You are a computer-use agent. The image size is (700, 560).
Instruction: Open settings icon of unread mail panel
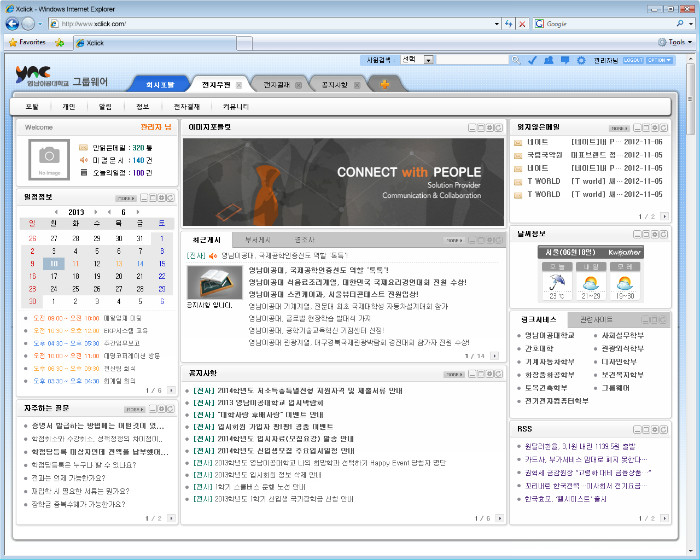655,128
